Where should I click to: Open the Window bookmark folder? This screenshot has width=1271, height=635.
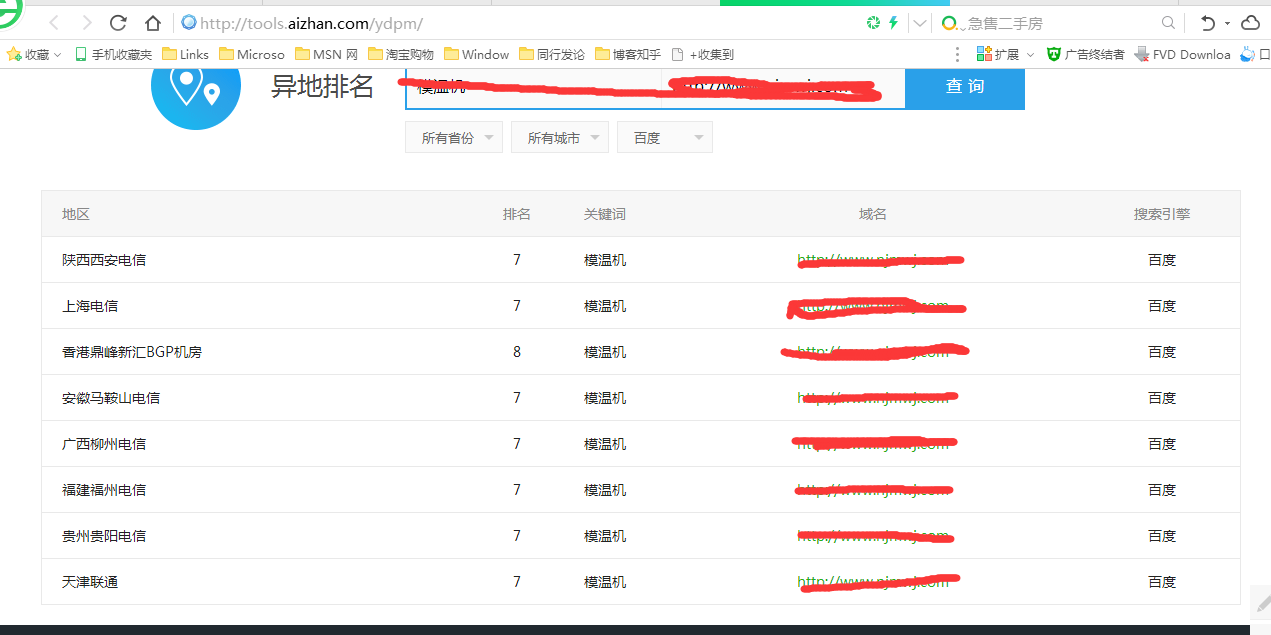pos(477,54)
